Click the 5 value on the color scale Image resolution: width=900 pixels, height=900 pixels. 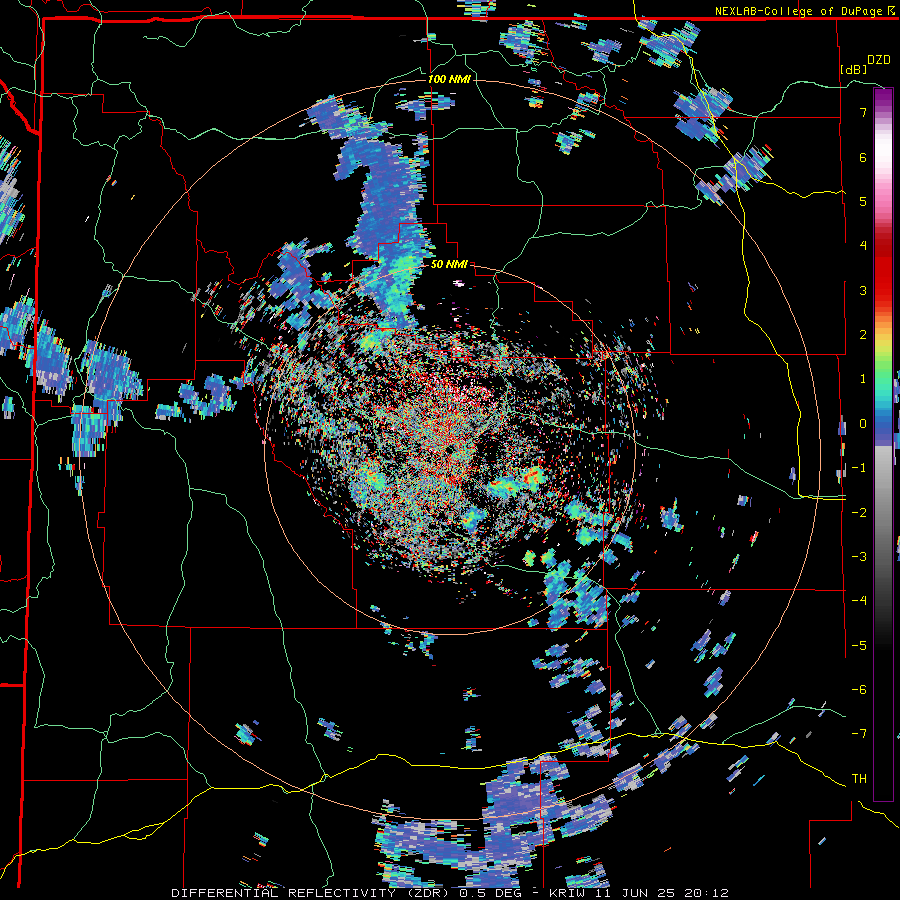coord(863,201)
